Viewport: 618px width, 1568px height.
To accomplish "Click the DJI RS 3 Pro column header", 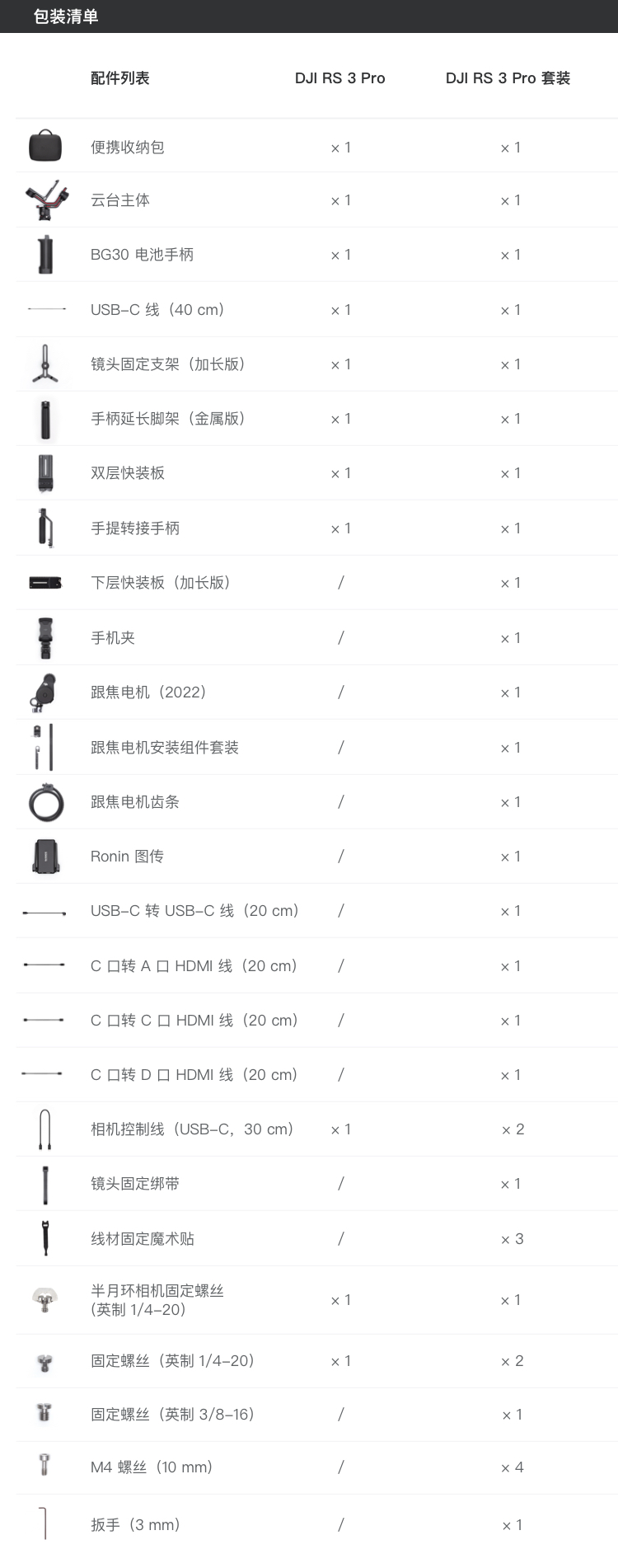I will [339, 78].
